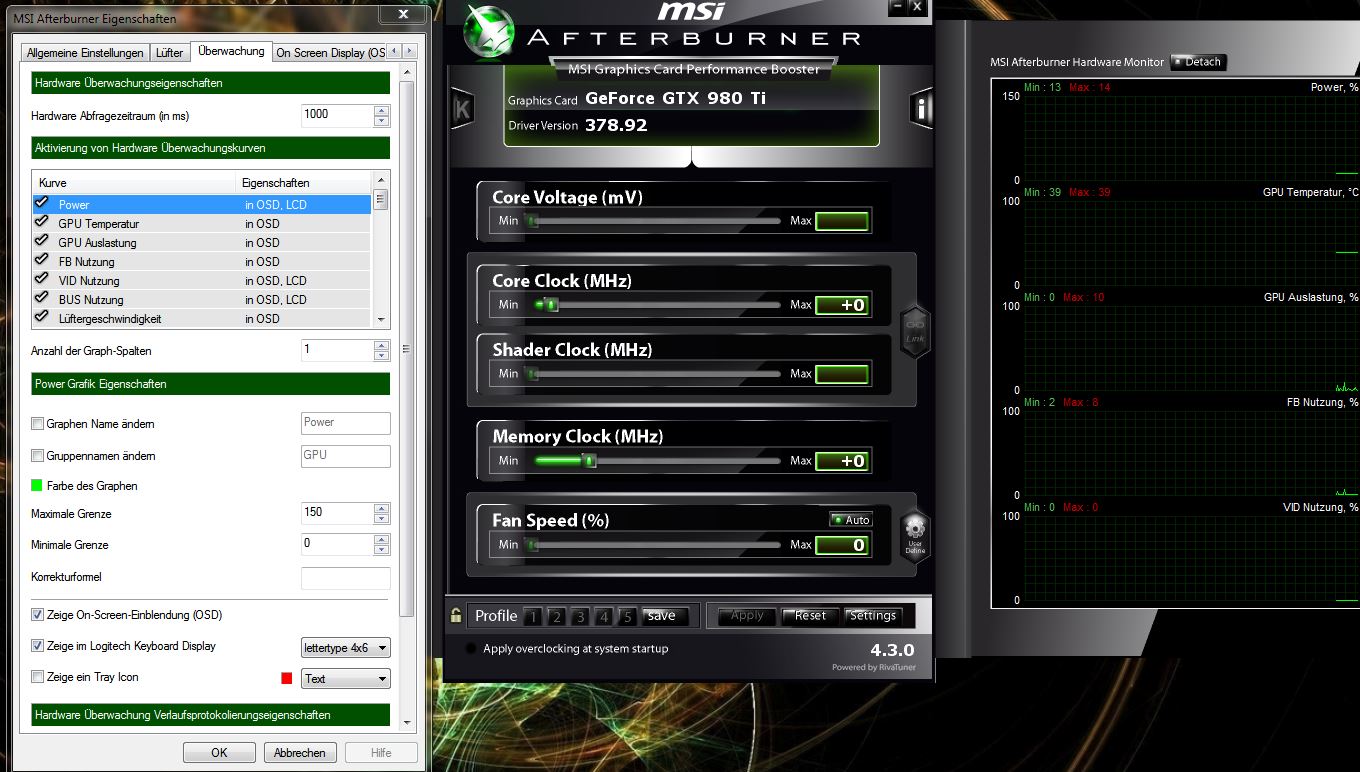Select the VID Nutzung row in curve list
Screen dimensions: 1360x772
pos(201,280)
